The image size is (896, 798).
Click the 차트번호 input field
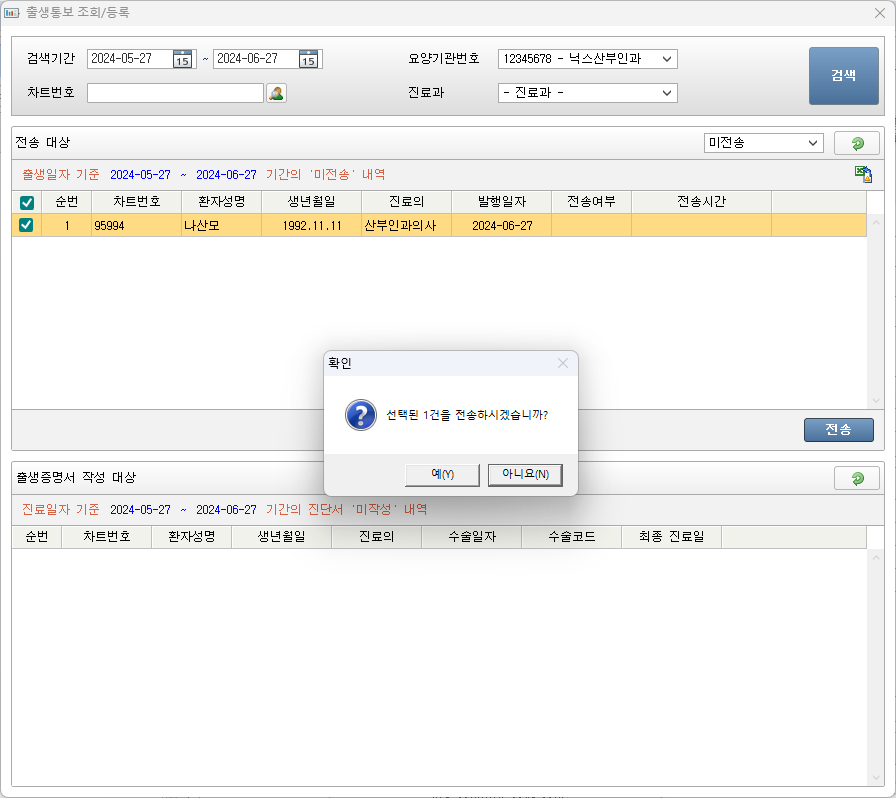(x=175, y=93)
